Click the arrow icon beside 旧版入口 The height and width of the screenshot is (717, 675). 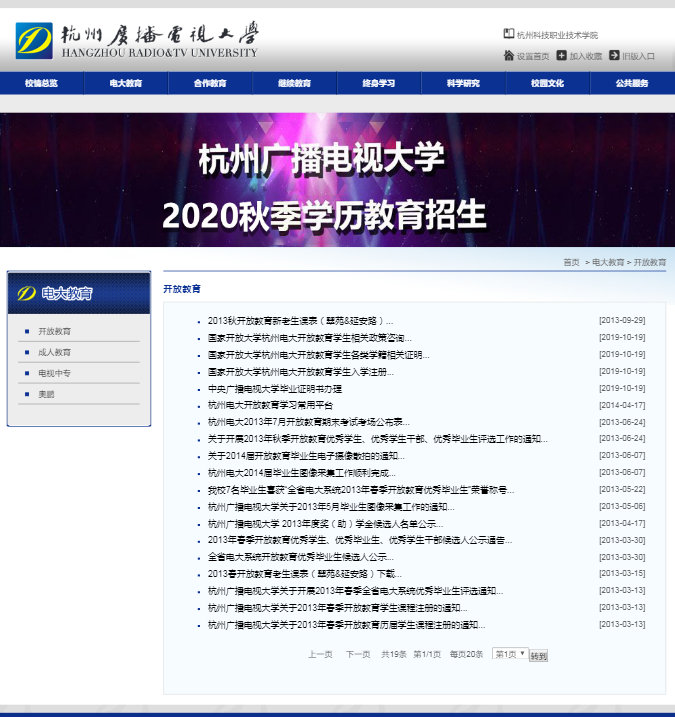[614, 56]
